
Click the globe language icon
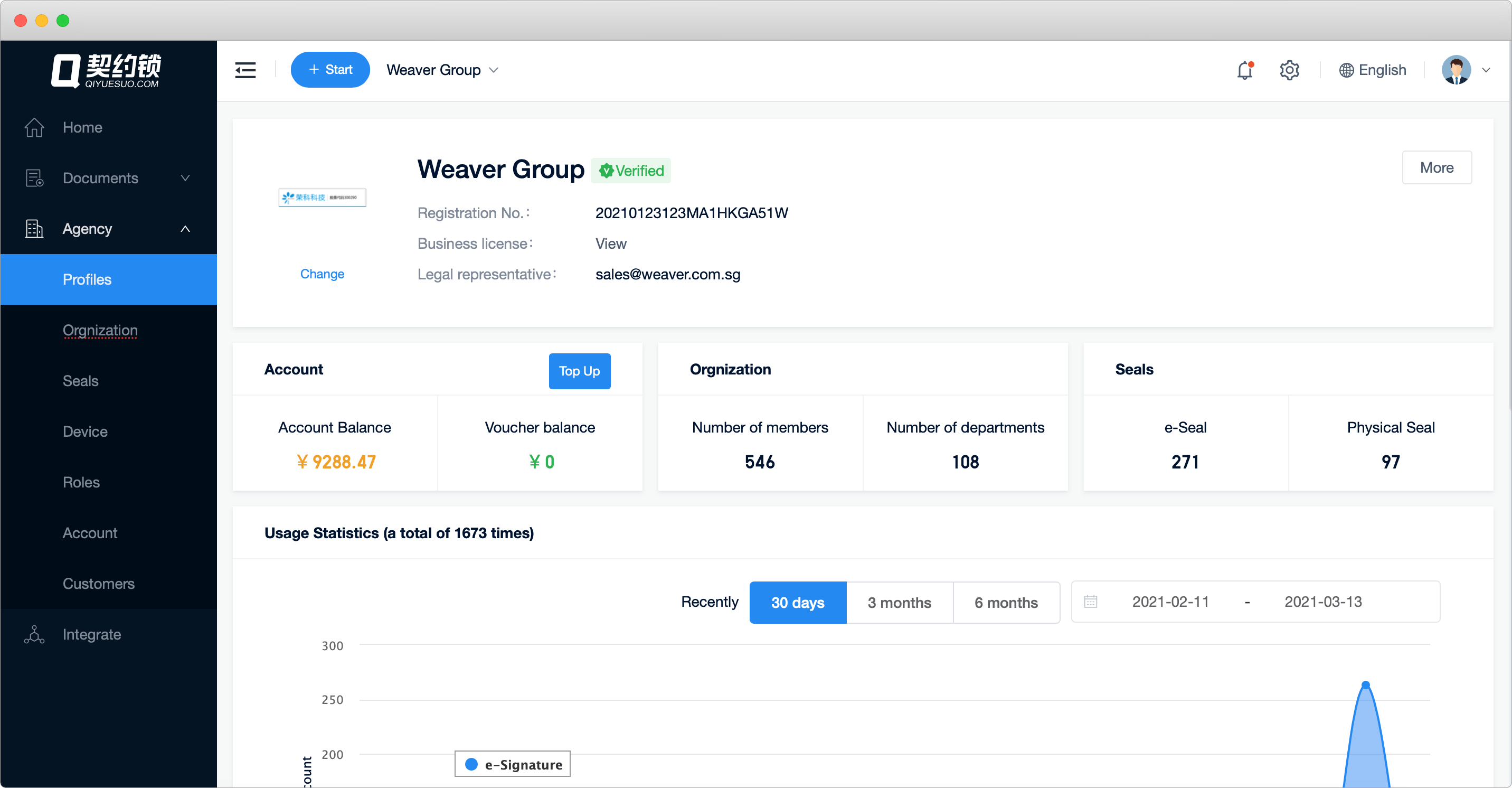pyautogui.click(x=1346, y=70)
